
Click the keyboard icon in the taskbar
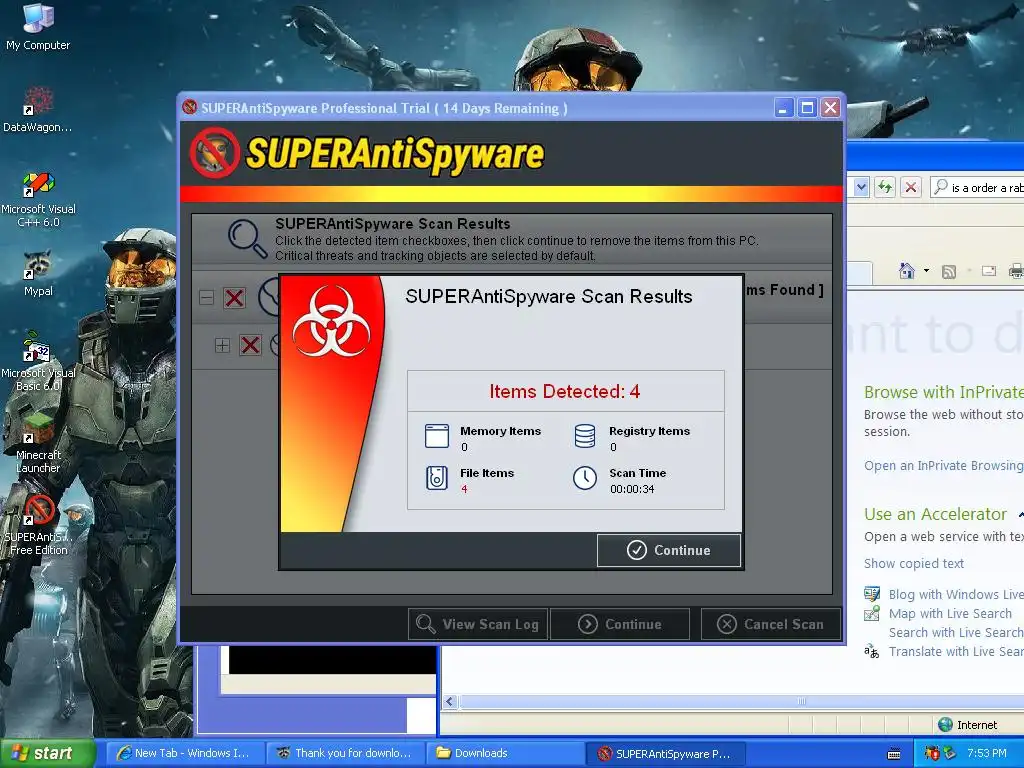click(x=894, y=754)
